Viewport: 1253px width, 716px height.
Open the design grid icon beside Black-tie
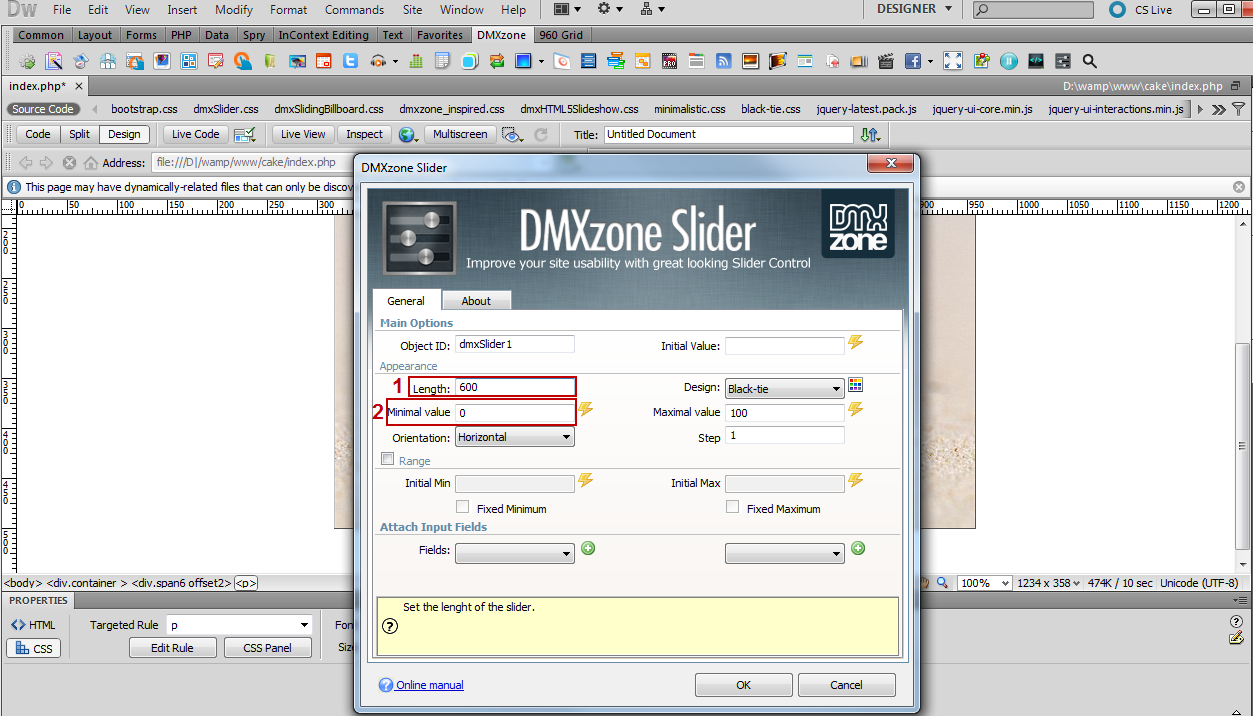[855, 385]
